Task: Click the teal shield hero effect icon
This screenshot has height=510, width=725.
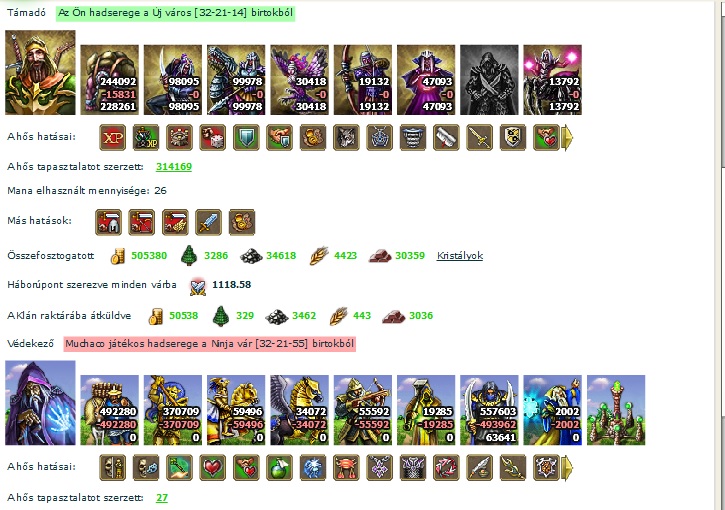Action: 246,137
